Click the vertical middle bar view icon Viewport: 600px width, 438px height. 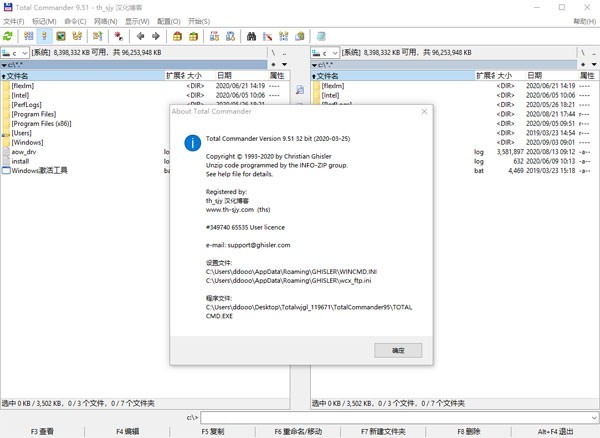coord(300,90)
